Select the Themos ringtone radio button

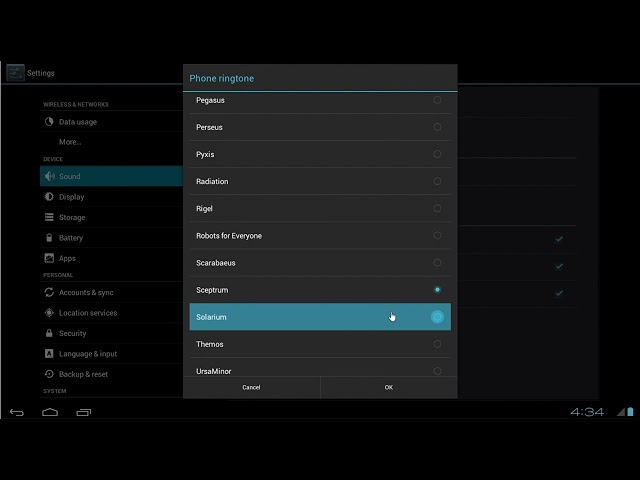(437, 344)
